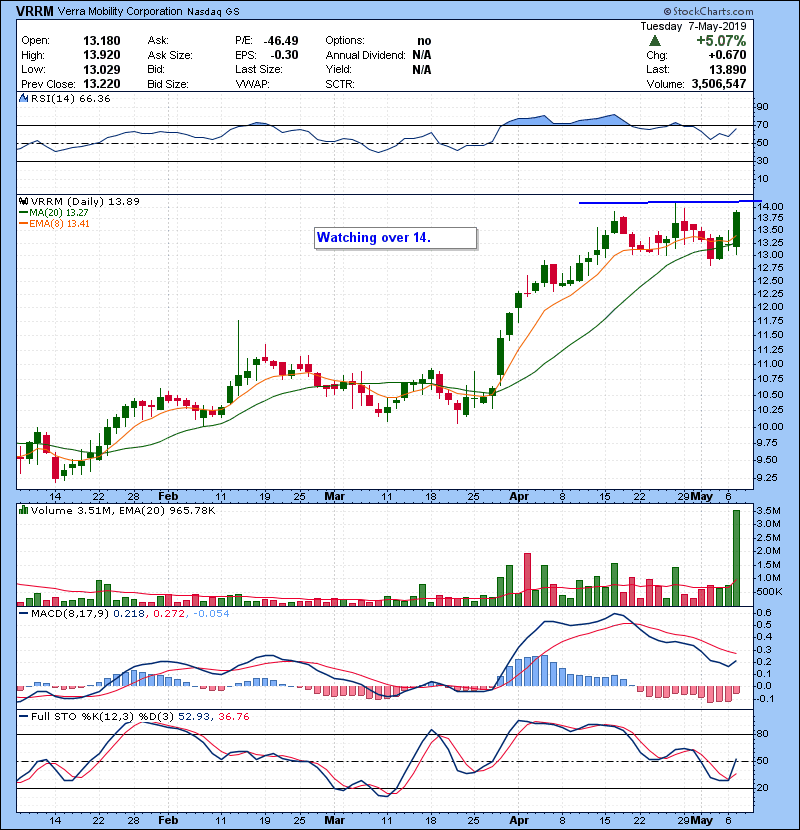
Task: Click the 'Watching over 14.' annotation box
Action: (x=395, y=238)
